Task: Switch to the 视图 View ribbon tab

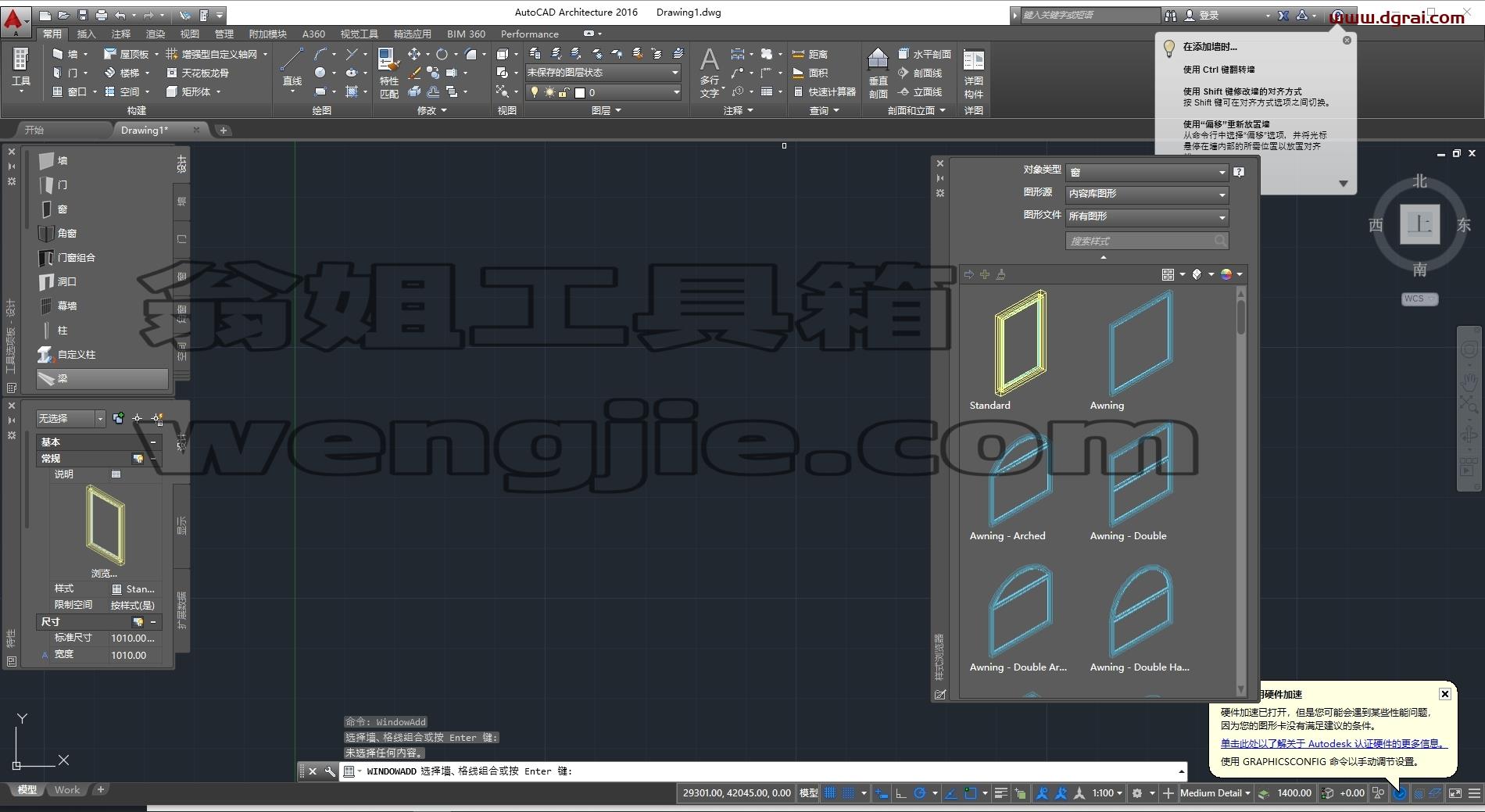Action: pyautogui.click(x=189, y=34)
